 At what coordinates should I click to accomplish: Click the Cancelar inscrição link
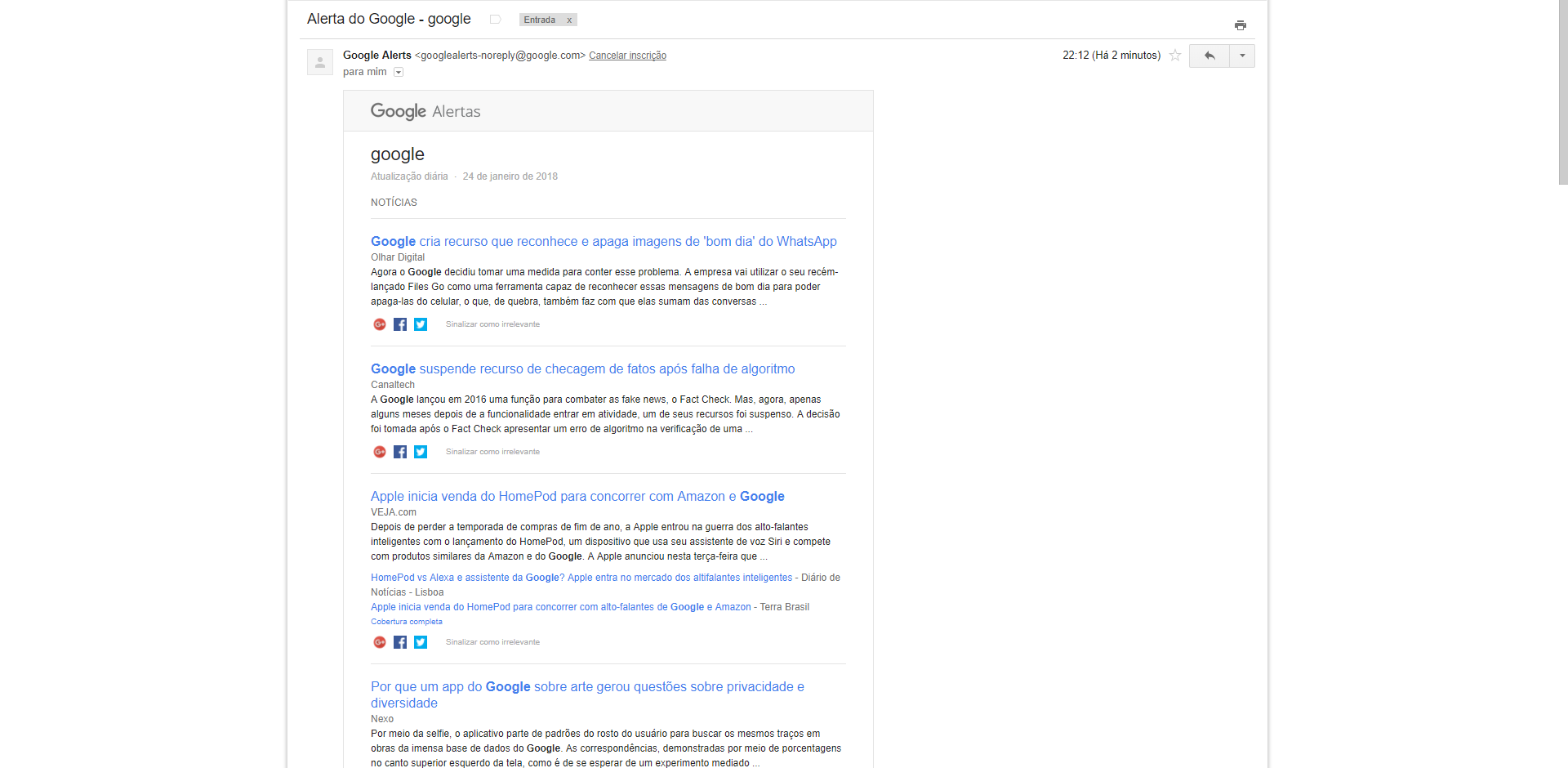pyautogui.click(x=627, y=56)
